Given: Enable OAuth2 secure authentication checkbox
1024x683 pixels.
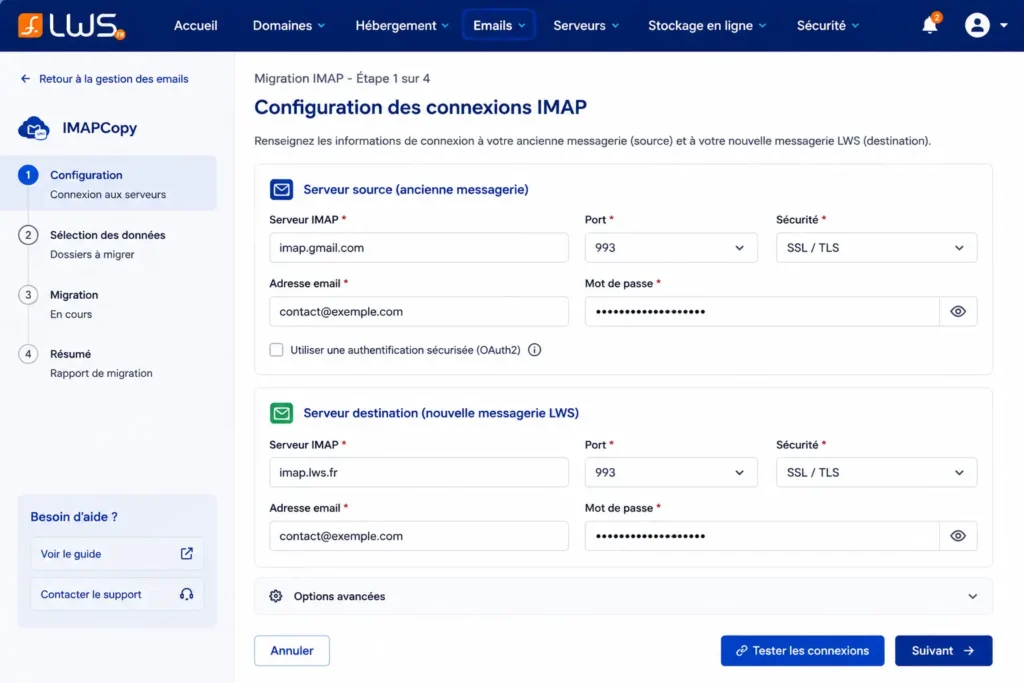Looking at the screenshot, I should (276, 350).
